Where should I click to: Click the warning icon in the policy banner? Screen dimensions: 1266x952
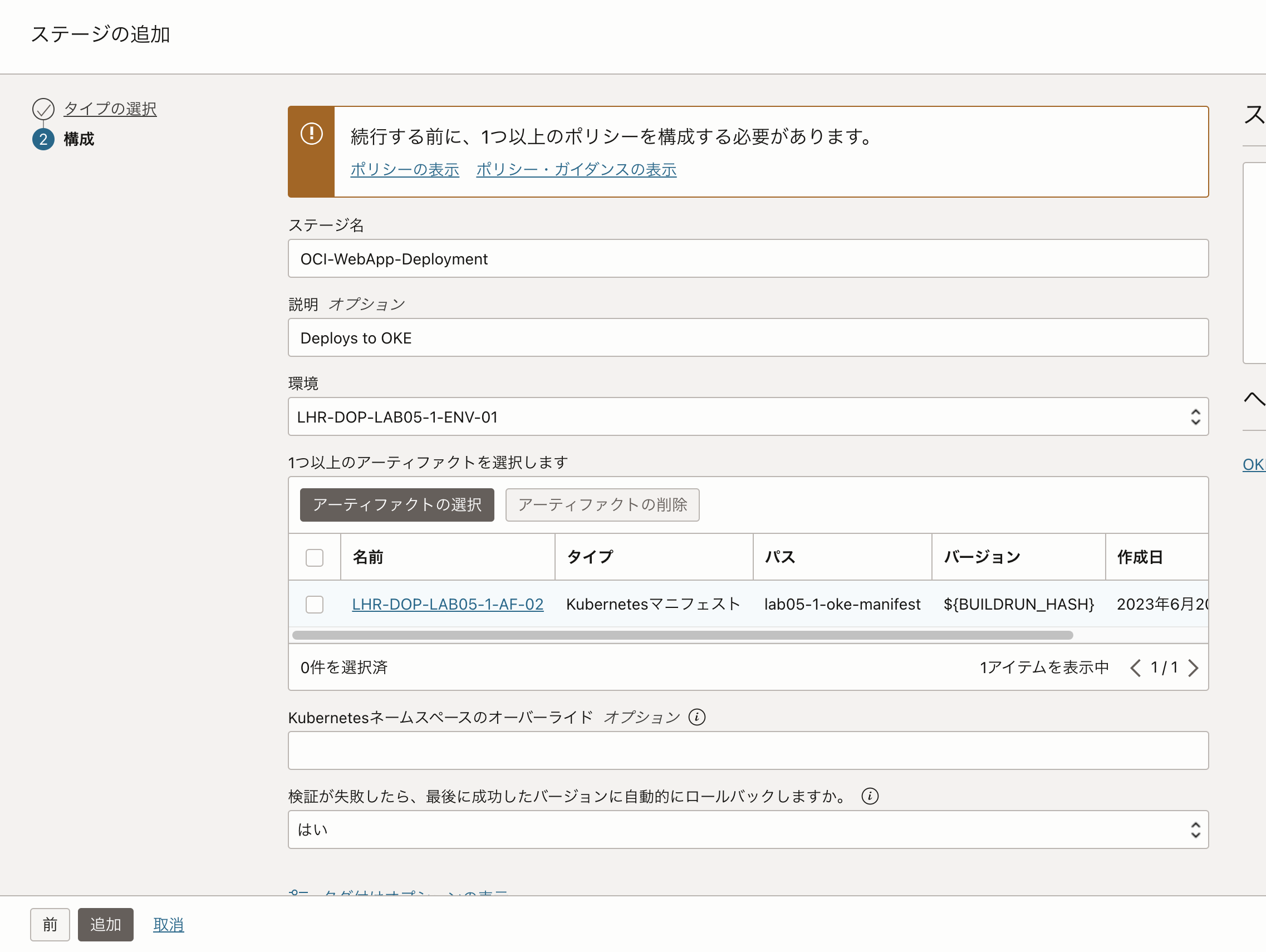tap(311, 134)
